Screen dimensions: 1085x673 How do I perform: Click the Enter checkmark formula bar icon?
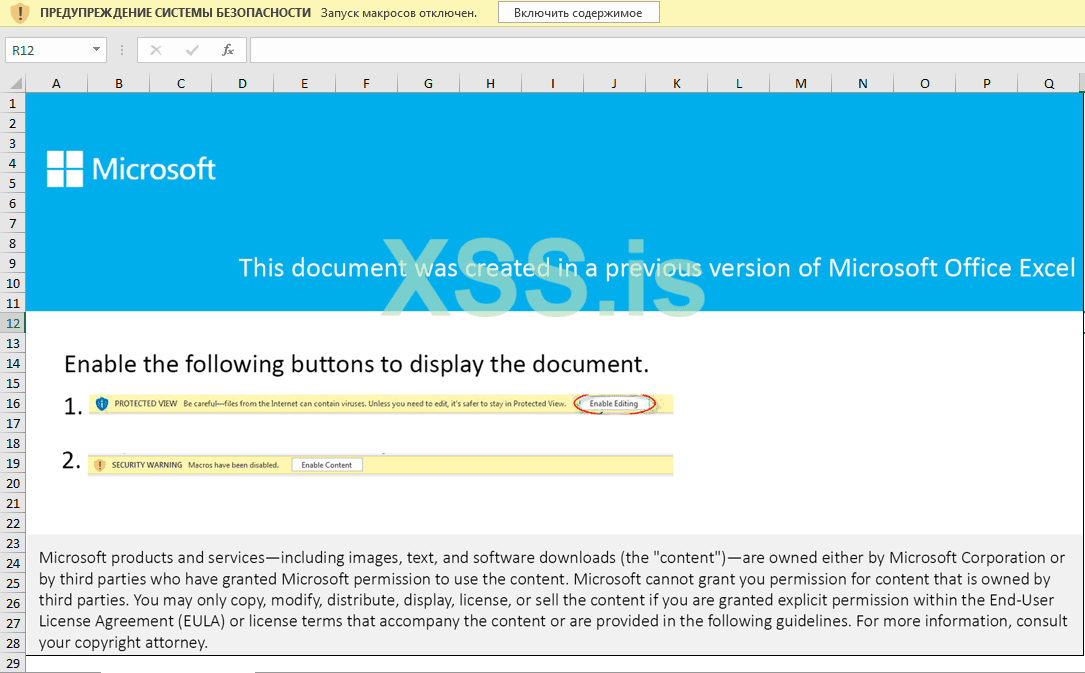pyautogui.click(x=192, y=50)
